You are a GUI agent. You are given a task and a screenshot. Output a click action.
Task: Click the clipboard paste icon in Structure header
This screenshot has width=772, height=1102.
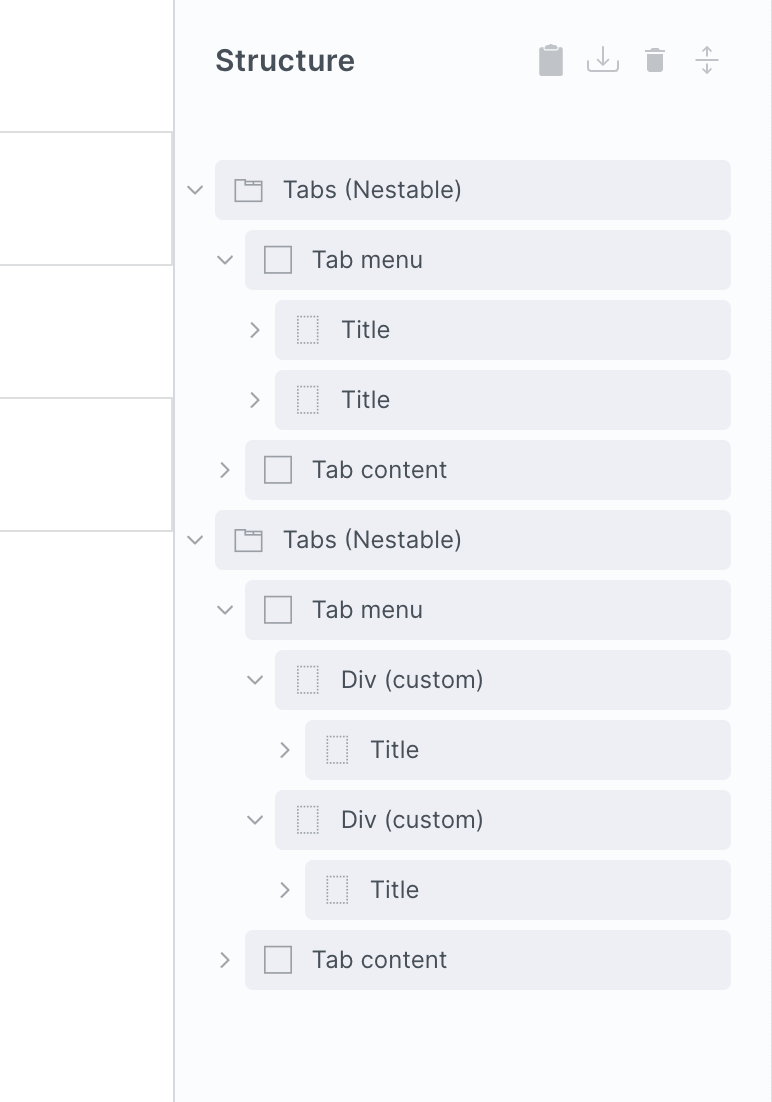pos(551,61)
